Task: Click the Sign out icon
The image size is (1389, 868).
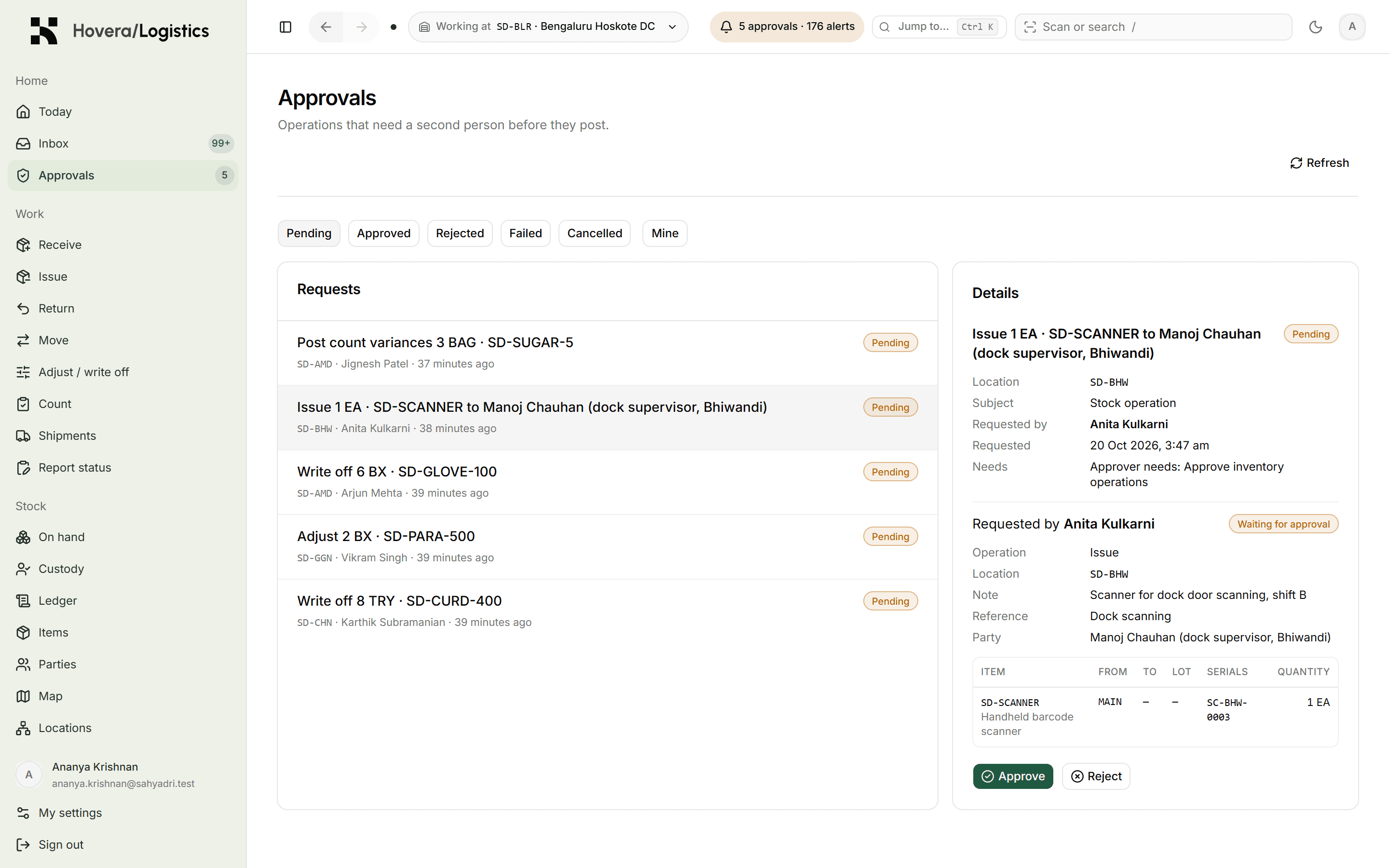Action: pyautogui.click(x=23, y=844)
